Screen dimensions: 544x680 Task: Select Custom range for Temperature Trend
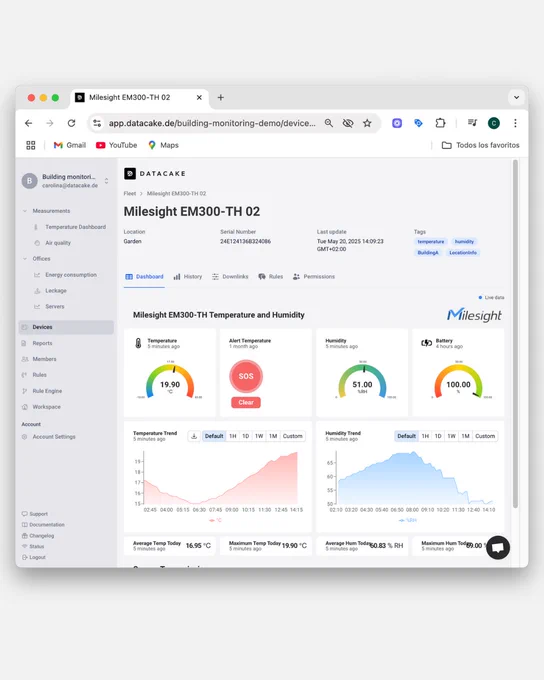click(x=292, y=436)
